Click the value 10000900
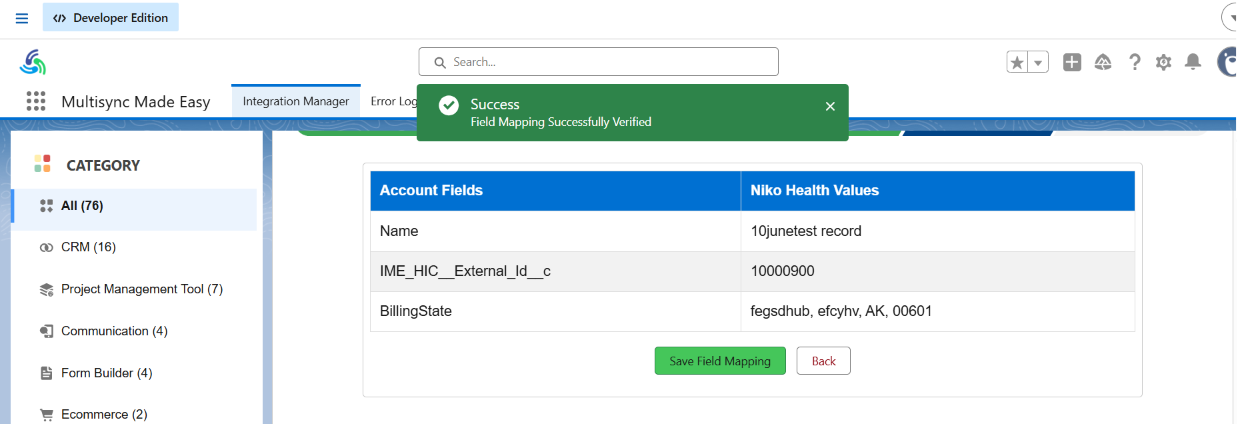Viewport: 1237px width, 424px height. 783,271
